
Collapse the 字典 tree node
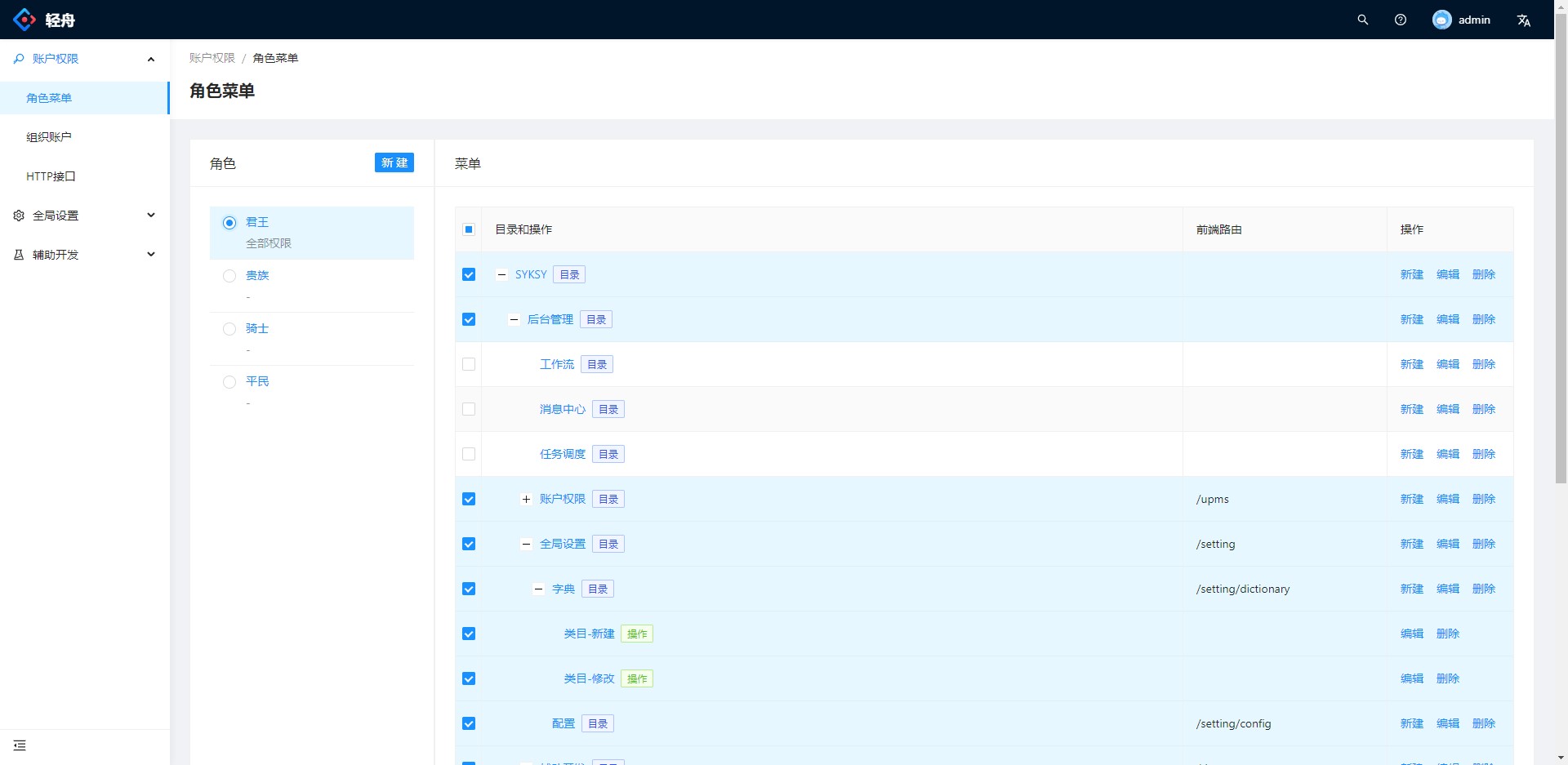click(538, 589)
